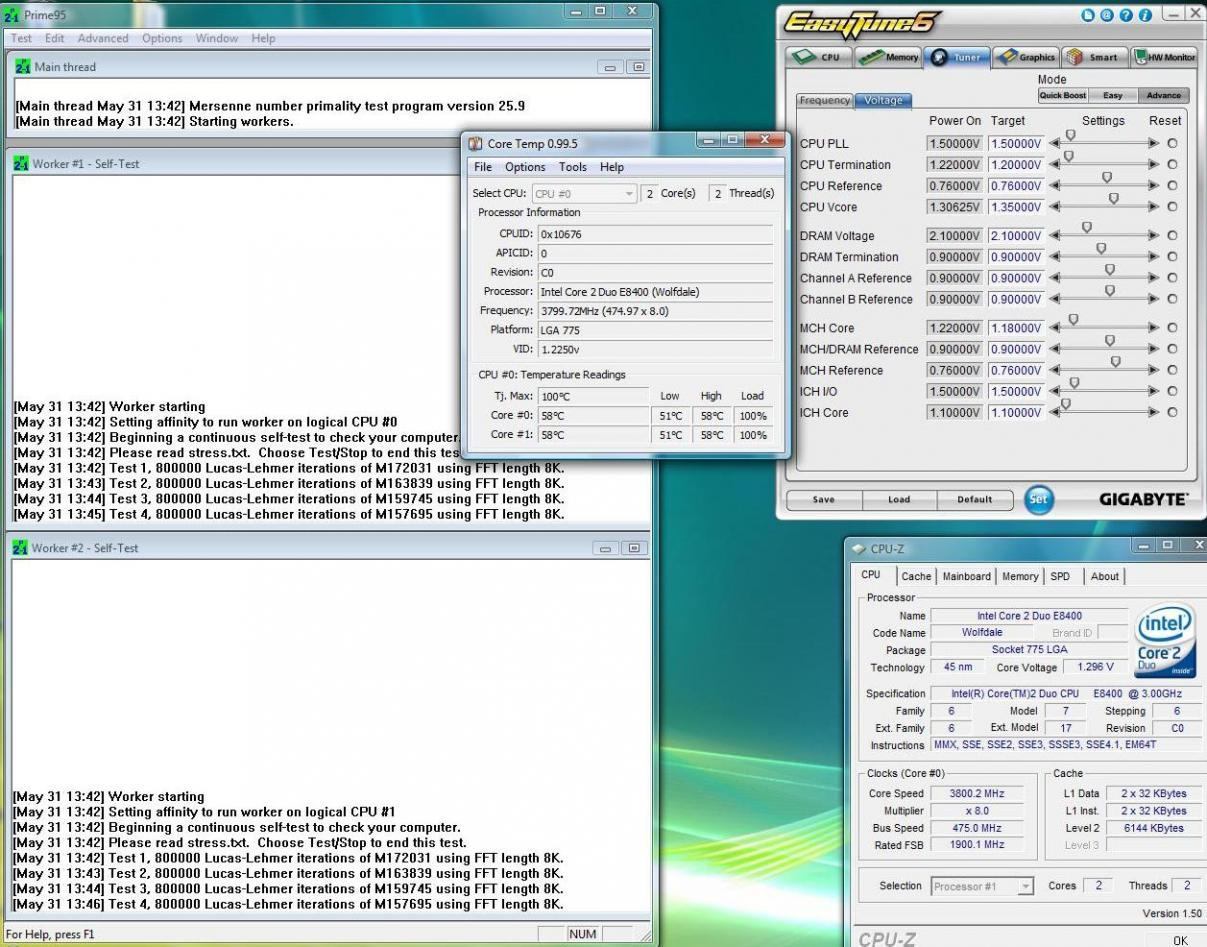Image resolution: width=1207 pixels, height=947 pixels.
Task: Click the CPU-Z title bar icon
Action: [x=859, y=549]
